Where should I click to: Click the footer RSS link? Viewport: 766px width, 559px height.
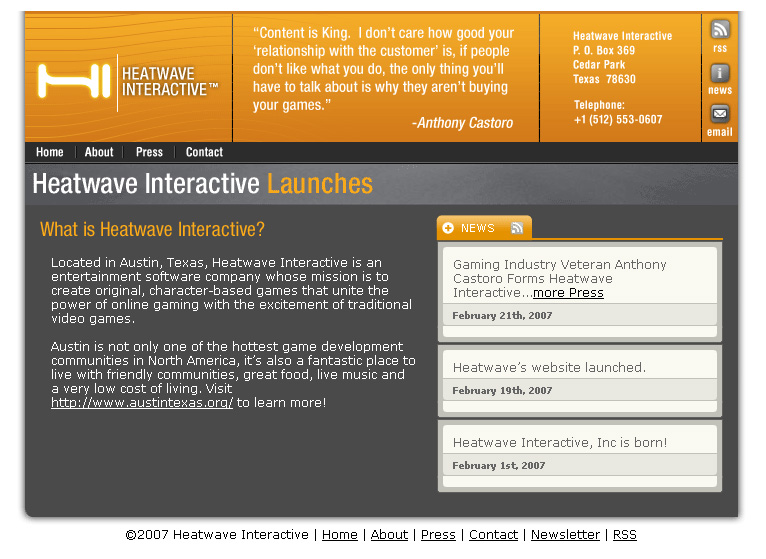pos(624,535)
